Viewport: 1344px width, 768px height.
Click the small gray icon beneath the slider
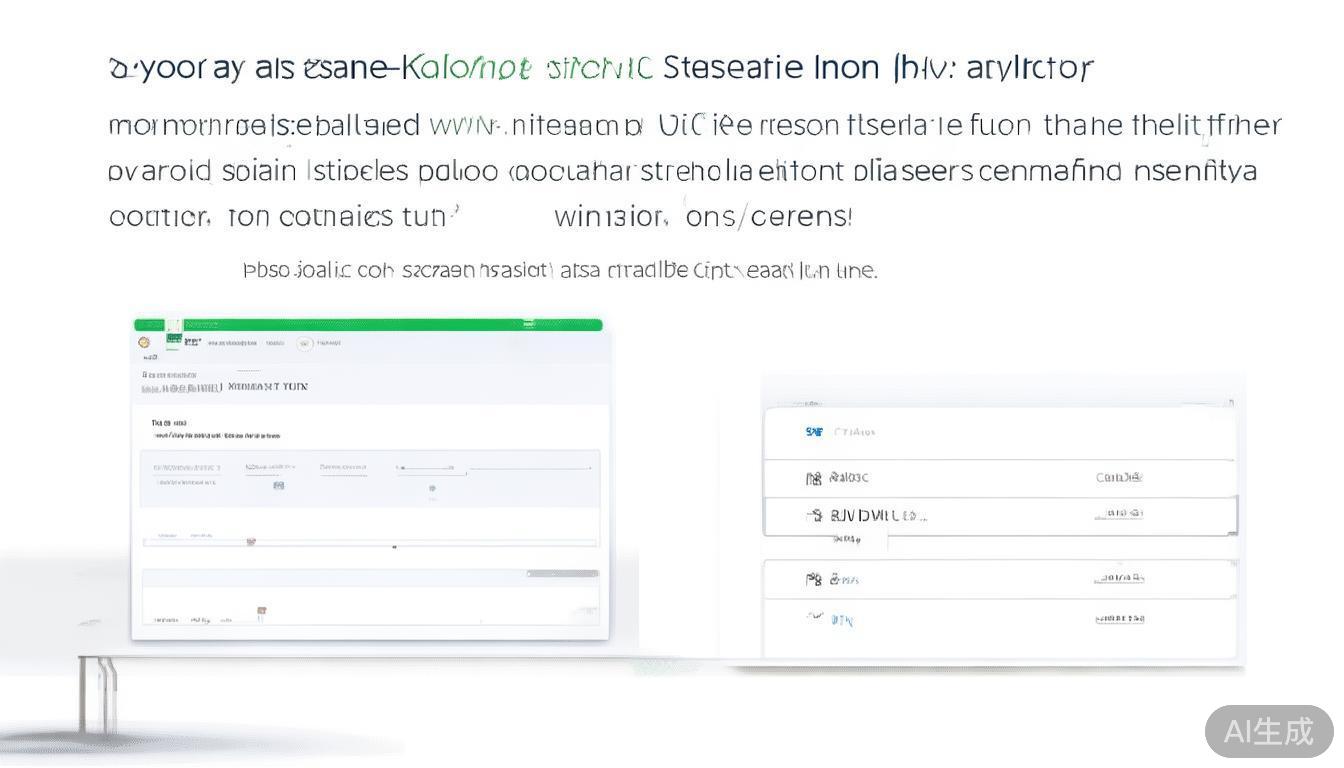432,489
